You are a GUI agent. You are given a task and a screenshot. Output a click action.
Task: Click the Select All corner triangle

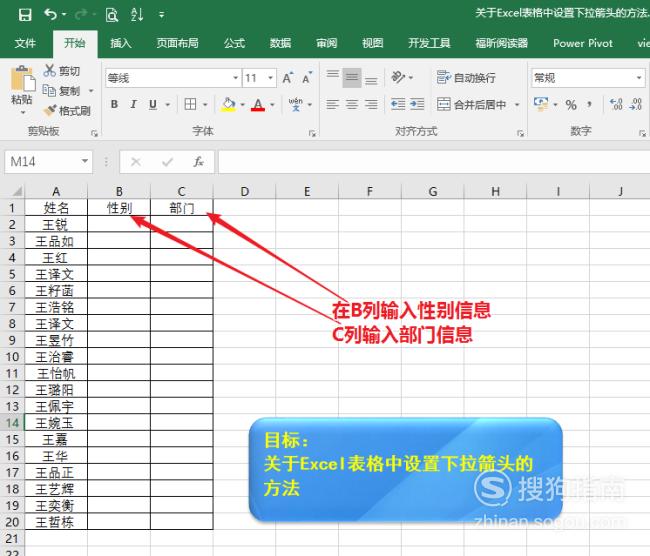click(x=17, y=191)
